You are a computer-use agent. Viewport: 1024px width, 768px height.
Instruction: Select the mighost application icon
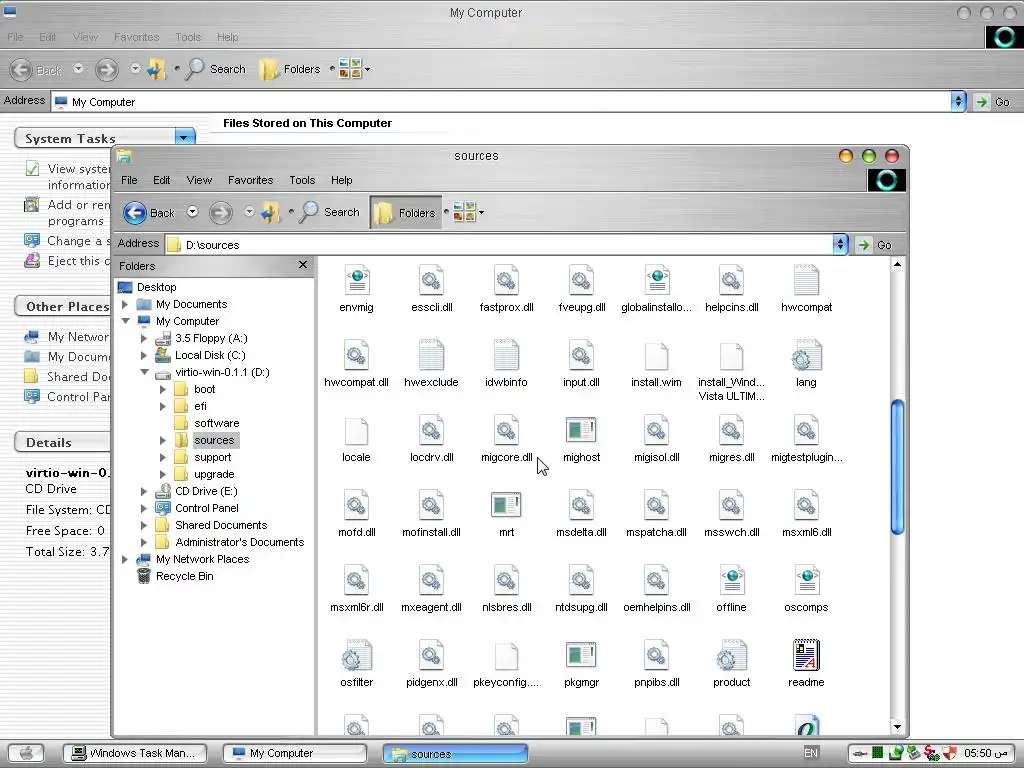[581, 431]
